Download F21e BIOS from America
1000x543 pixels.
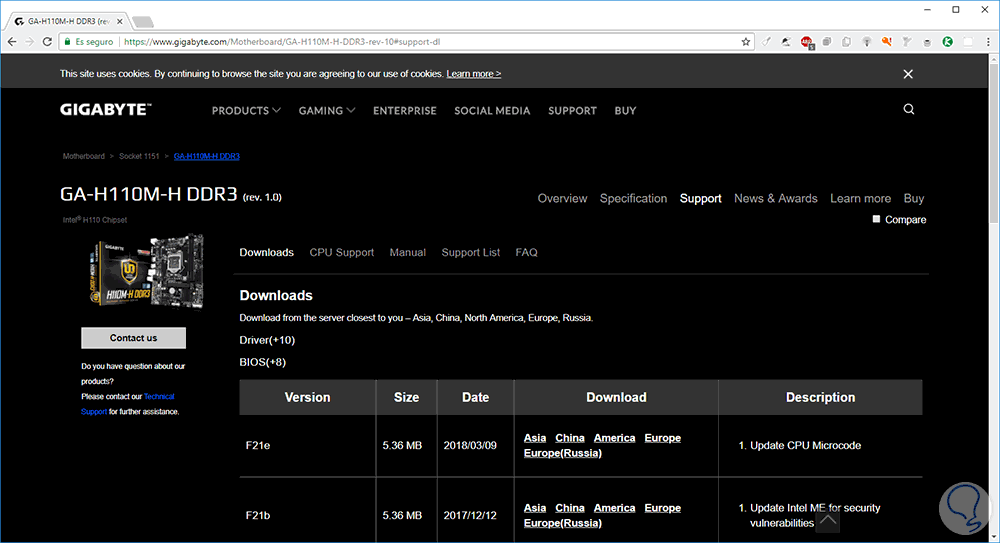click(x=614, y=438)
